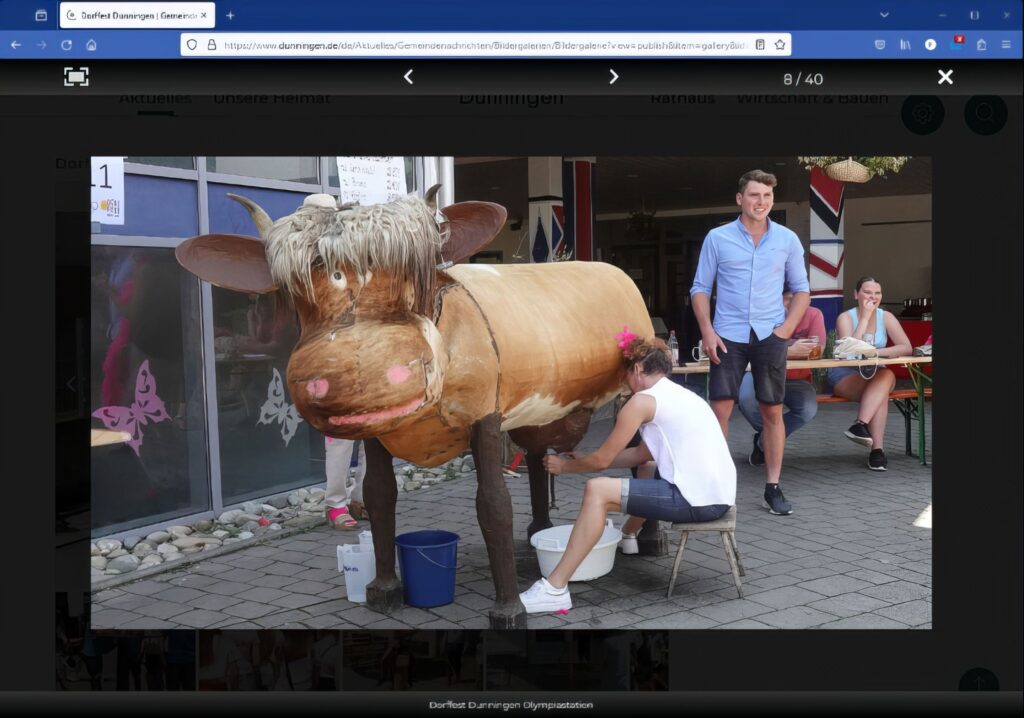
Task: Expand the list all tabs dropdown
Action: coord(884,15)
